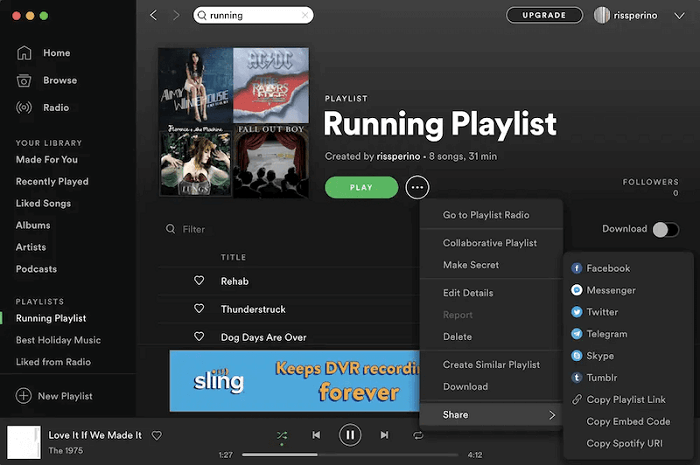Toggle repeat mode
The image size is (700, 465).
(x=418, y=435)
